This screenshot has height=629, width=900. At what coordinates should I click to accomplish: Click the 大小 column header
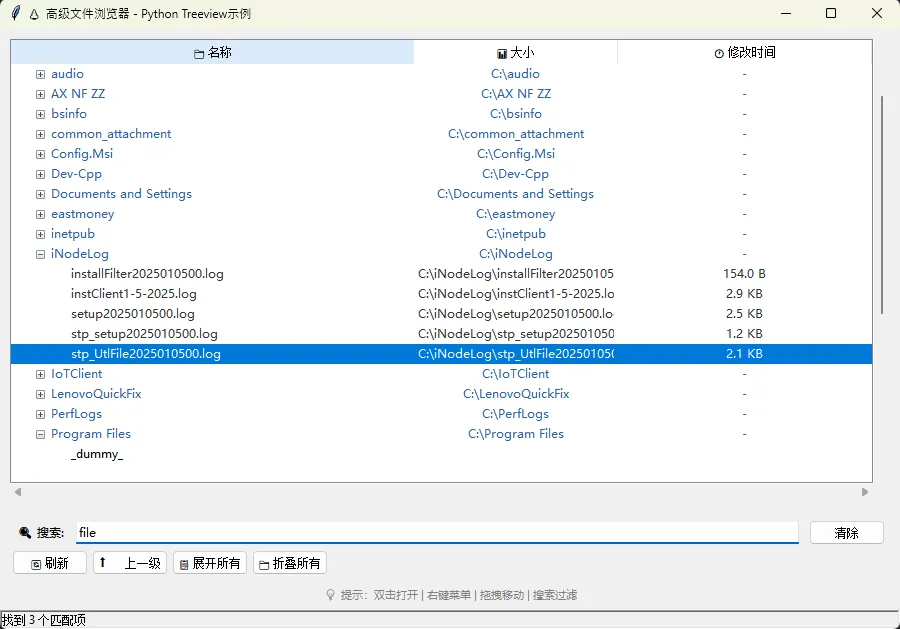tap(515, 52)
